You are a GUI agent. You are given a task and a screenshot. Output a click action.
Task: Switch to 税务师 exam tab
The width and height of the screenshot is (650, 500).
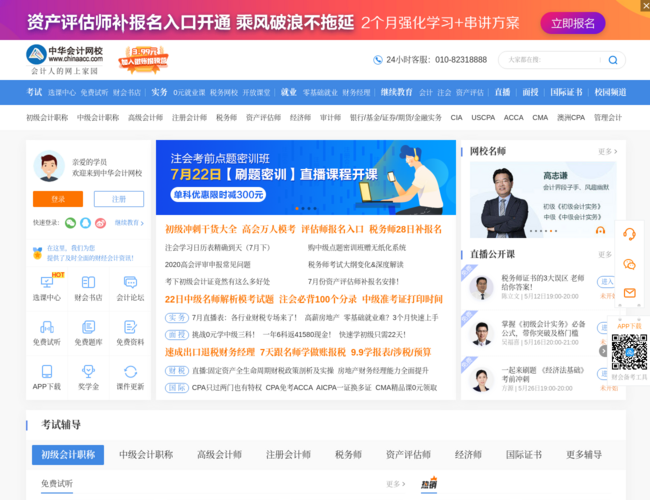[x=348, y=455]
